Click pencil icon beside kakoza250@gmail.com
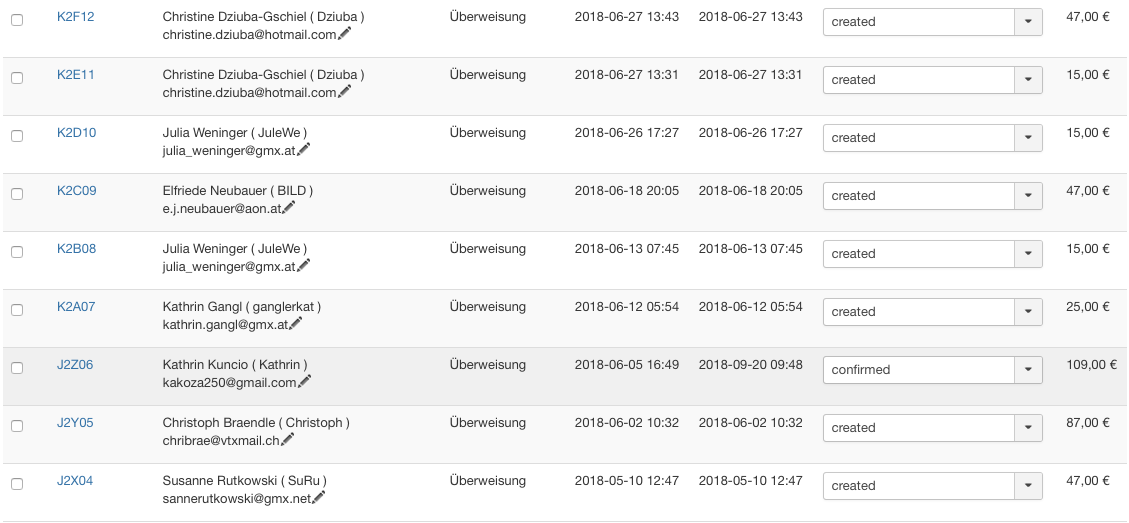This screenshot has width=1129, height=523. [305, 382]
